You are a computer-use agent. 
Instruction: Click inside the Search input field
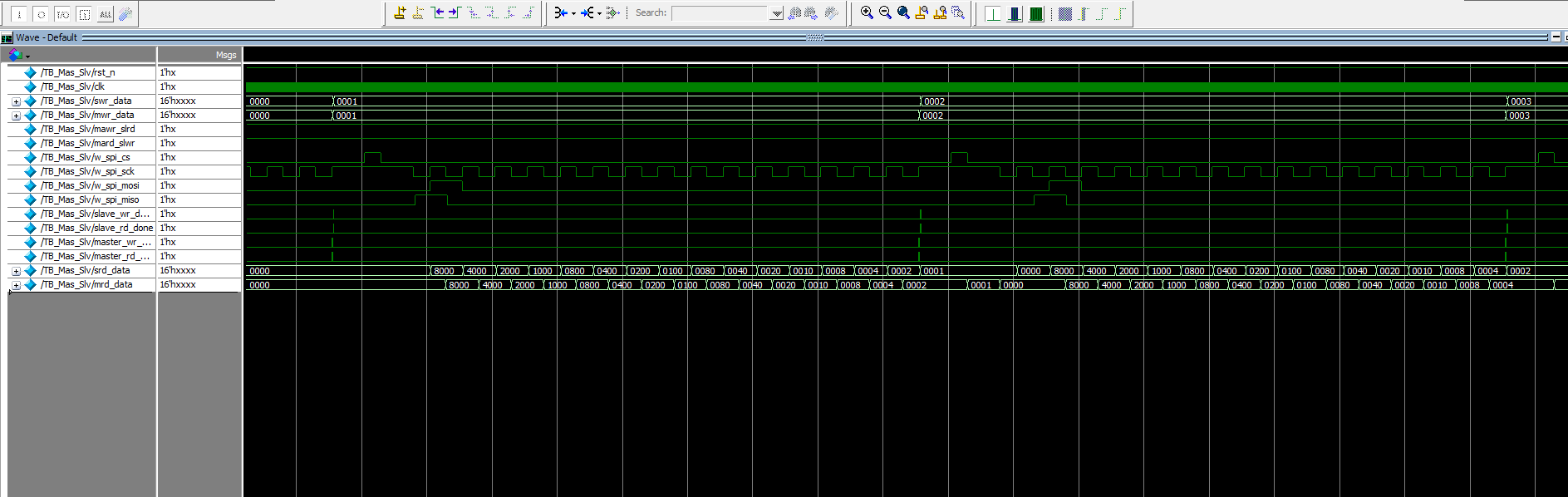[x=720, y=13]
